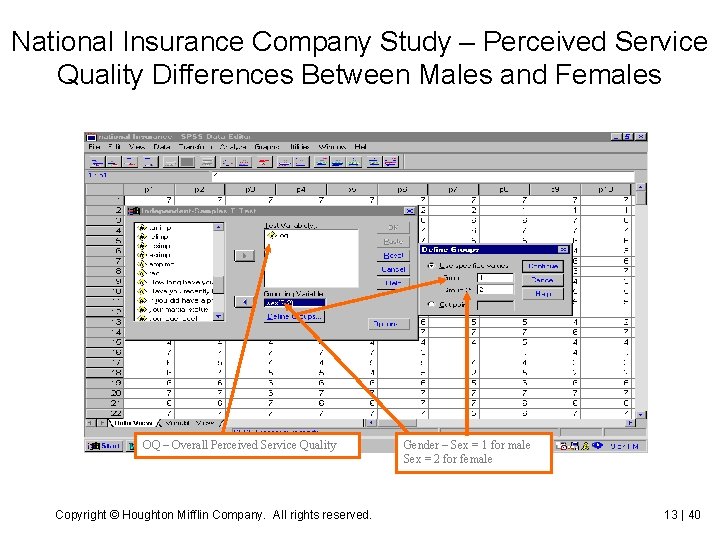Screen dimensions: 720x540
Task: Click the Define Groups... button
Action: 294,316
